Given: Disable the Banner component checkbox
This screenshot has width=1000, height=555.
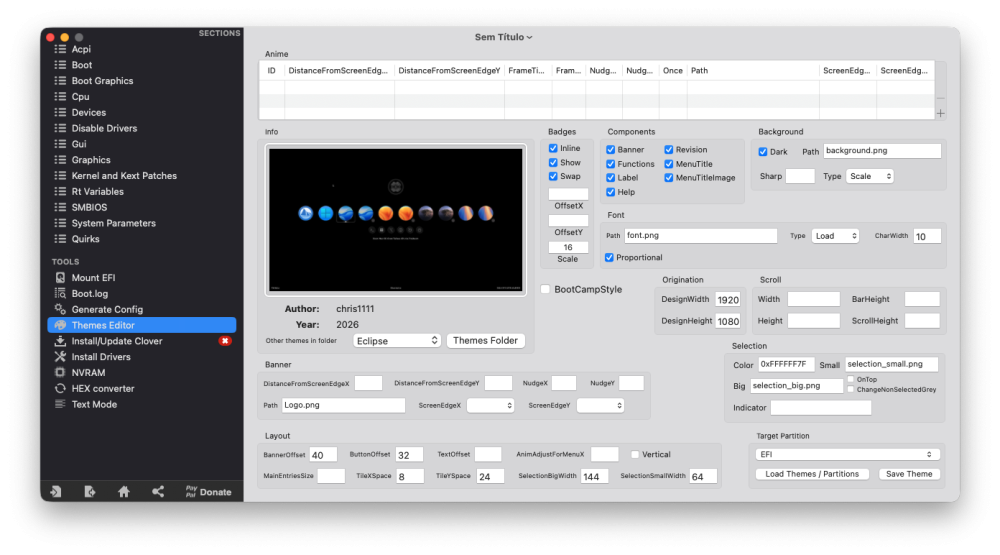Looking at the screenshot, I should click(x=610, y=149).
